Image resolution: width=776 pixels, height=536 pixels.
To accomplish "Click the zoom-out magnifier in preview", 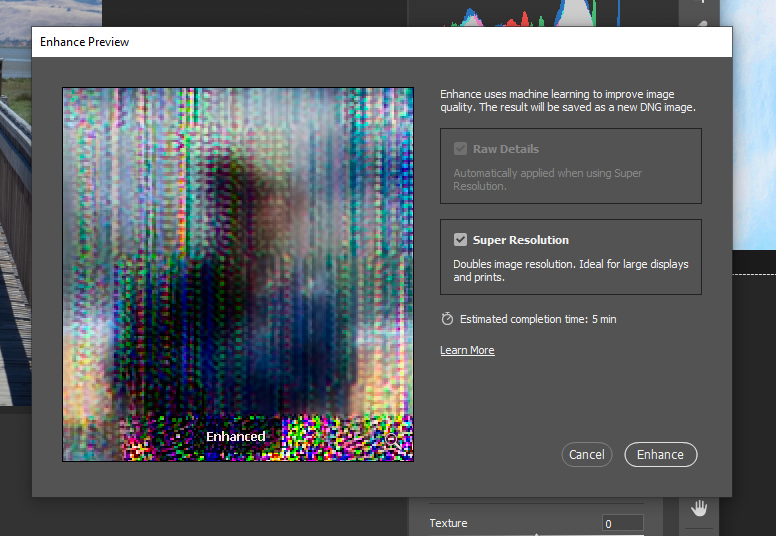I will [392, 438].
